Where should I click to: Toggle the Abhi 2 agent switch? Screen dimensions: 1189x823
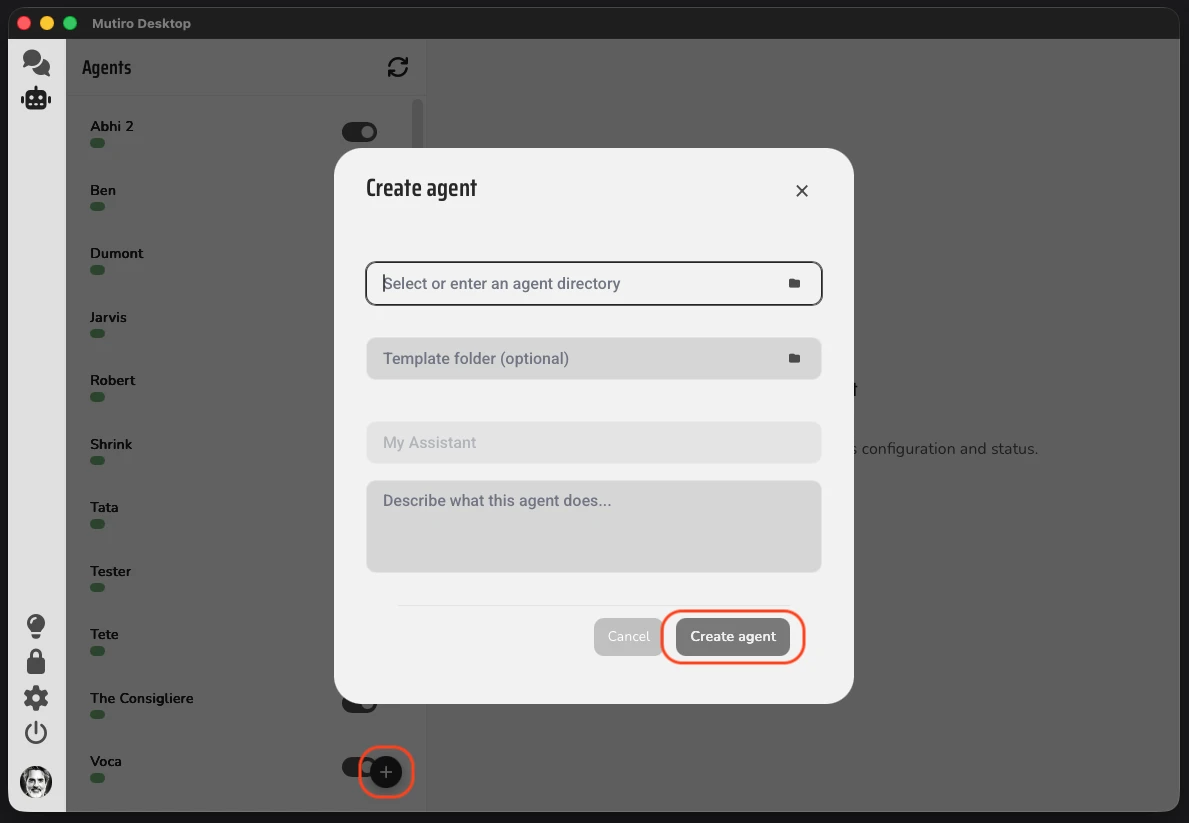click(359, 131)
